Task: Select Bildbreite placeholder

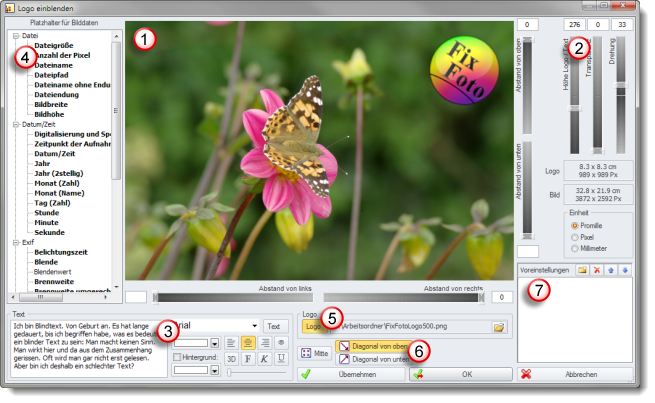Action: [51, 104]
